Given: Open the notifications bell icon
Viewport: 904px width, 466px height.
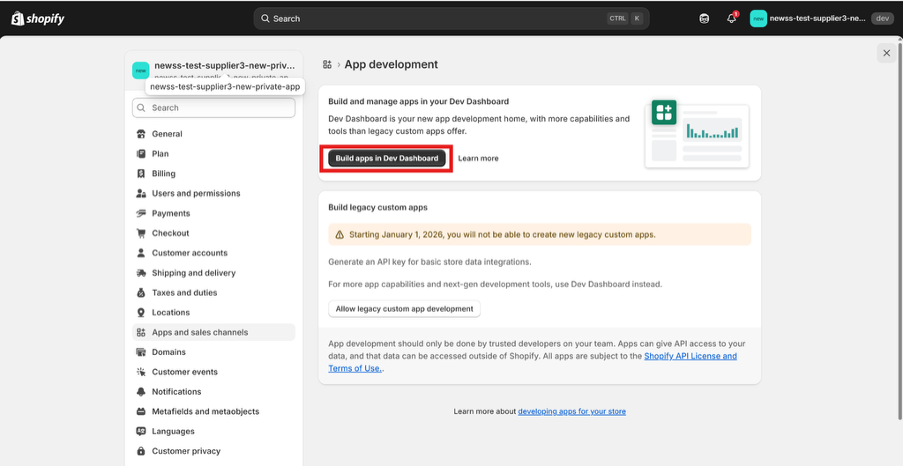Looking at the screenshot, I should coord(731,18).
